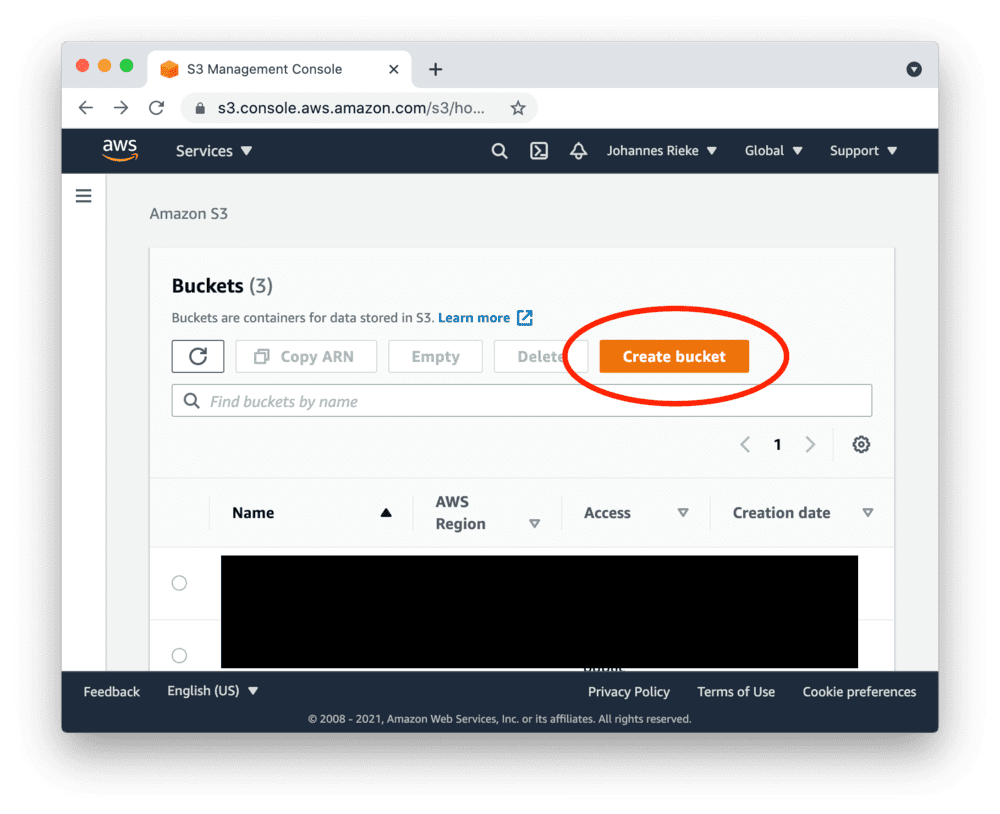This screenshot has height=814, width=1000.
Task: Open the AWS search magnifier icon
Action: pyautogui.click(x=499, y=150)
